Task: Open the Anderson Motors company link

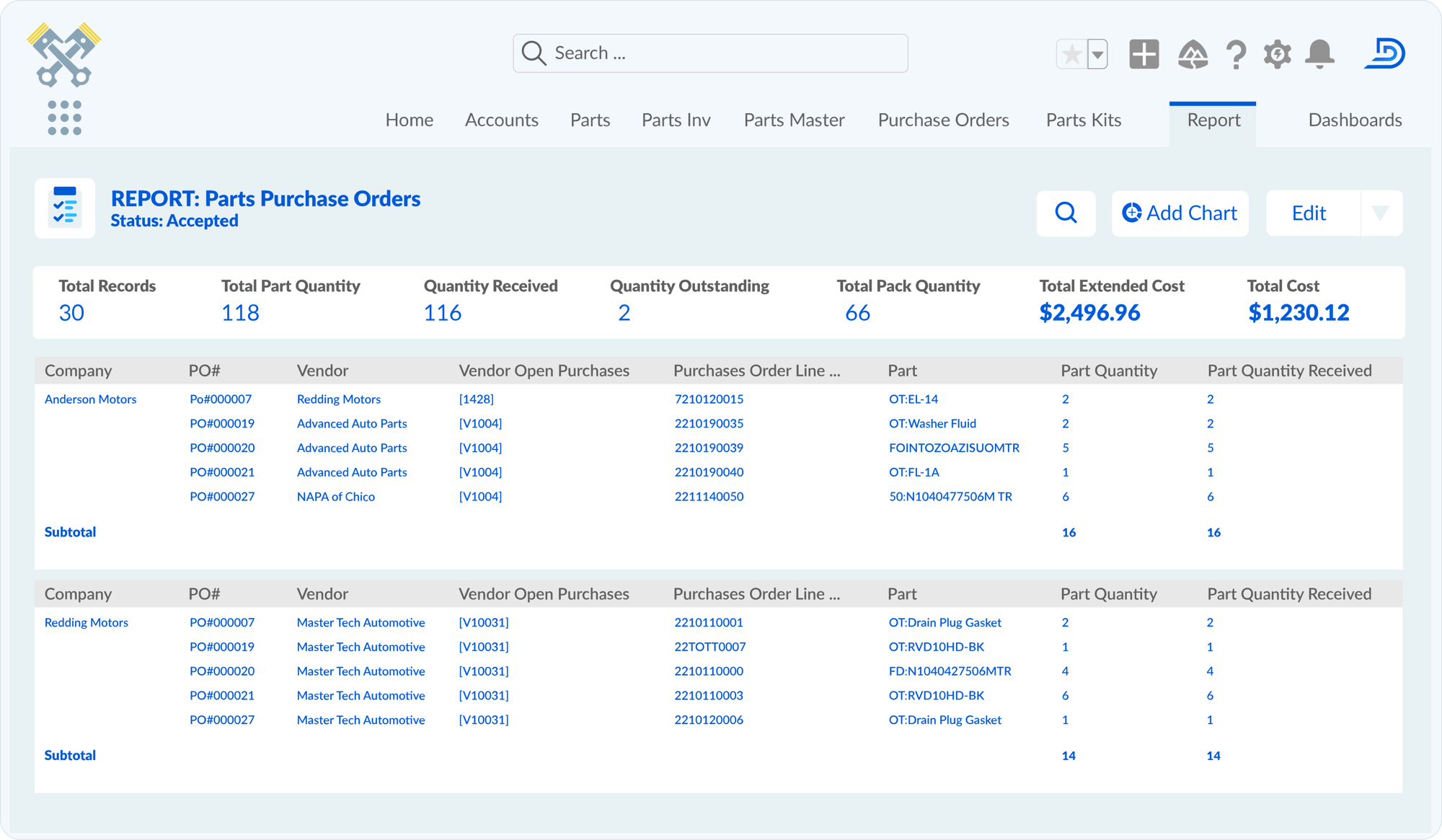Action: [90, 399]
